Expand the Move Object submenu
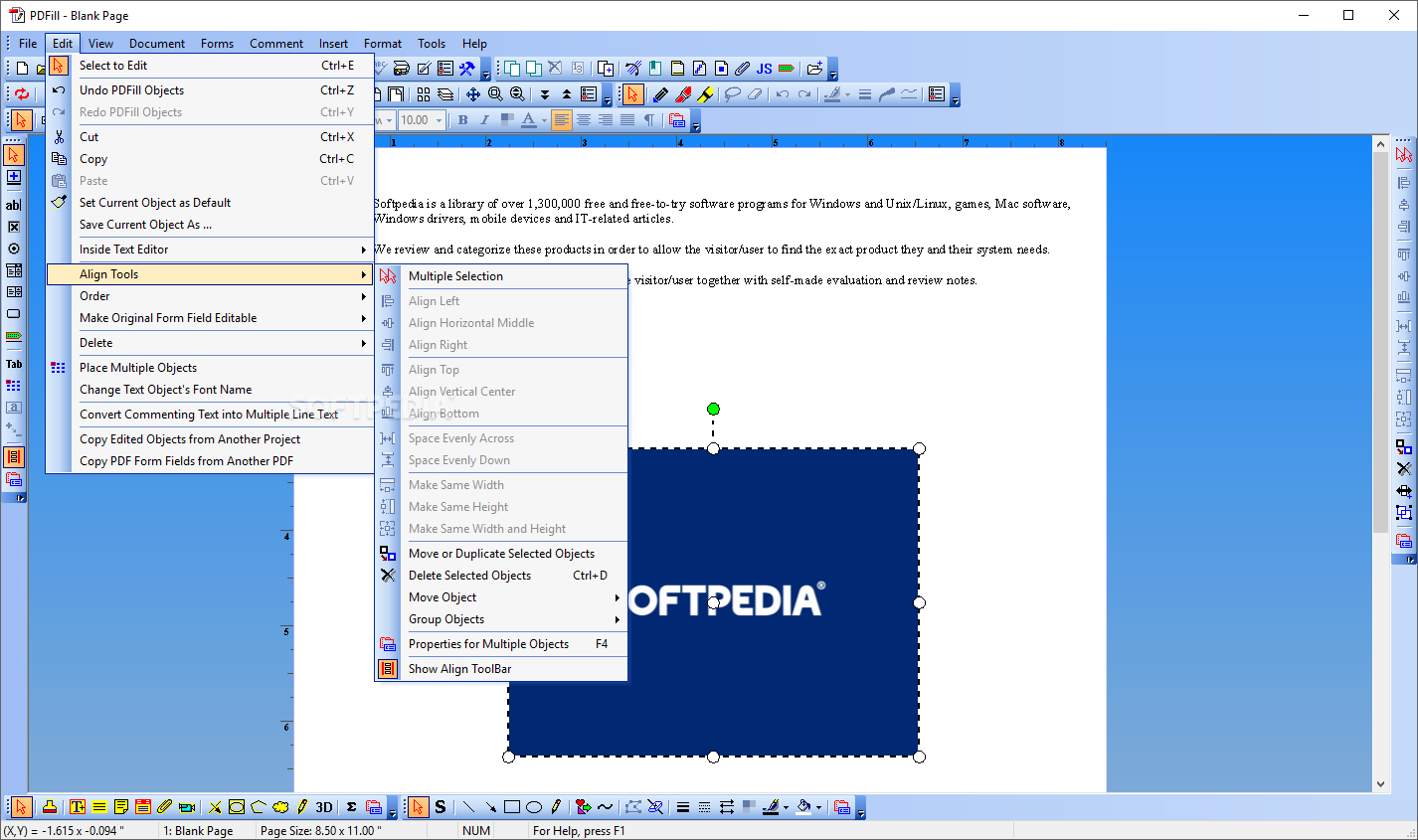The height and width of the screenshot is (840, 1418). 501,597
